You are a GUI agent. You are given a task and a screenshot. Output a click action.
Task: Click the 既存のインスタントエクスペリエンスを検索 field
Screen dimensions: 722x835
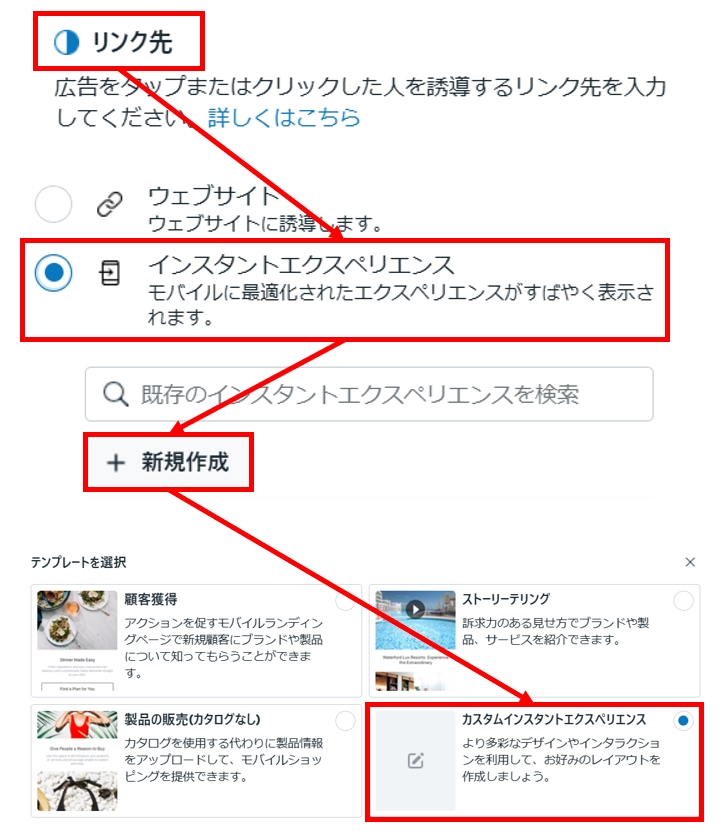coord(369,394)
